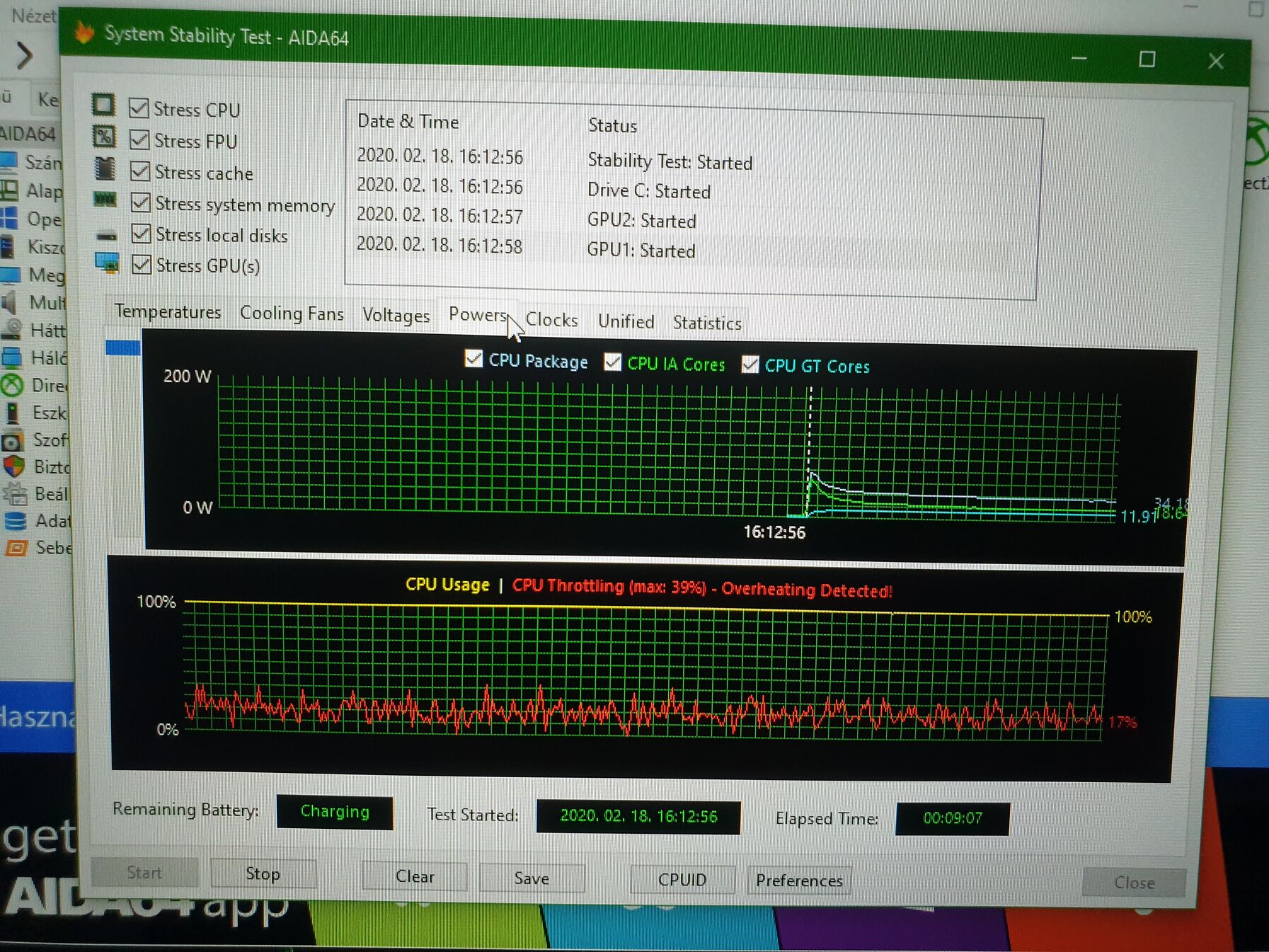Click the Sebesség benchmark icon in sidebar
The width and height of the screenshot is (1269, 952).
[16, 548]
